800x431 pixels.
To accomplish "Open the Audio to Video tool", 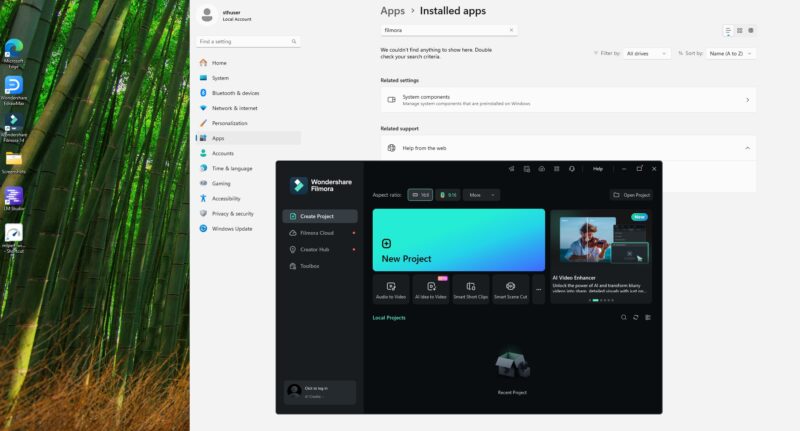I will (391, 289).
